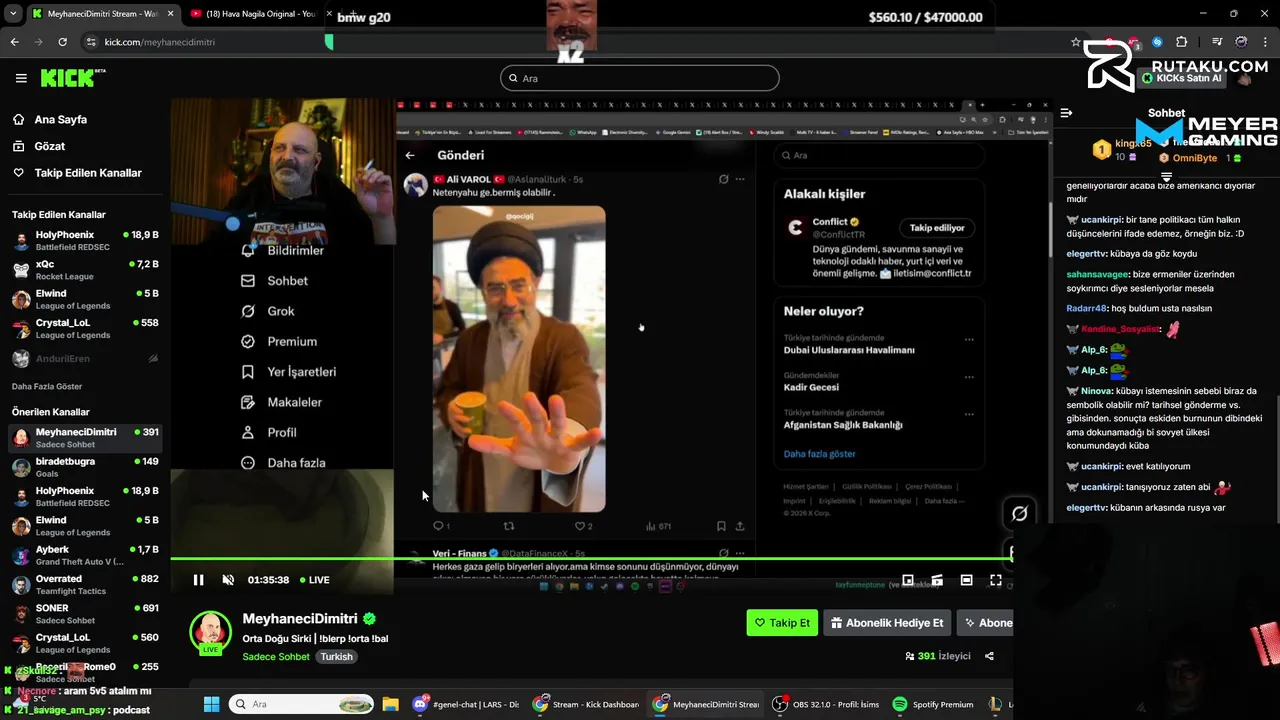This screenshot has width=1280, height=720.
Task: Expand Daha fazla in streamed X sidebar
Action: pos(284,463)
